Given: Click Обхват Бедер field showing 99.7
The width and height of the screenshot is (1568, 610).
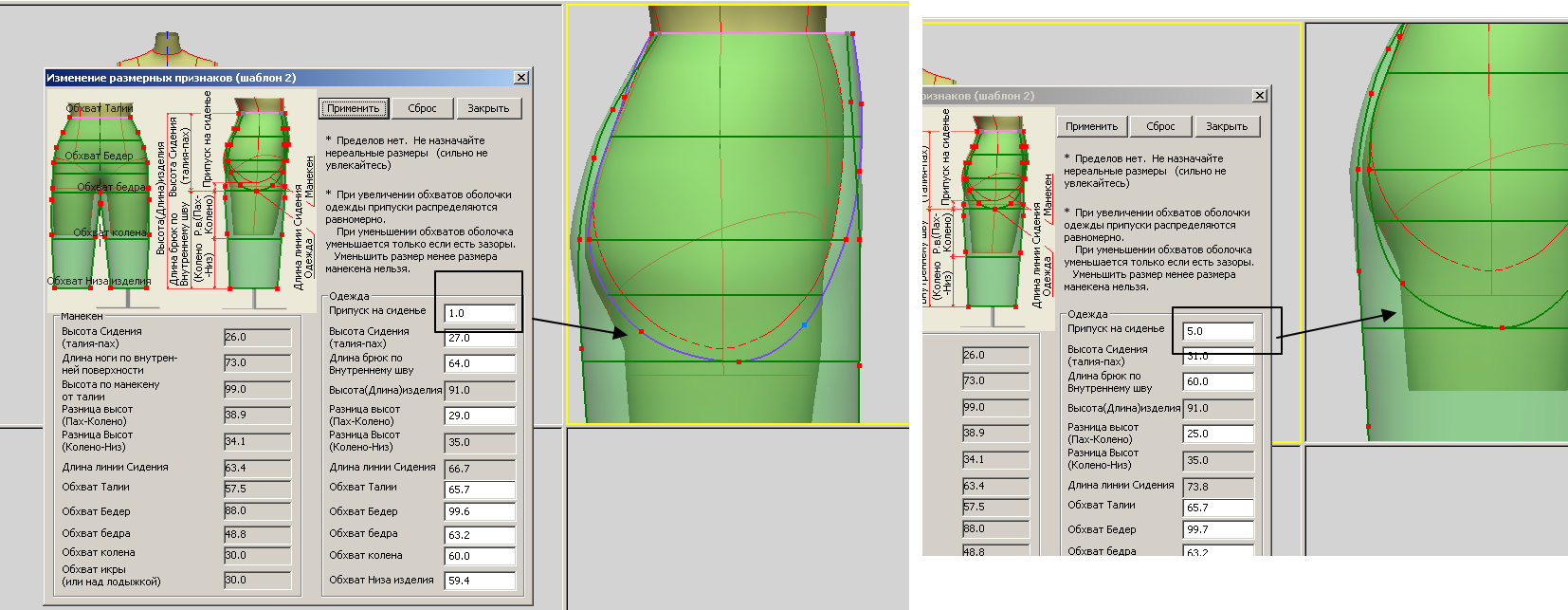Looking at the screenshot, I should pos(1218,529).
